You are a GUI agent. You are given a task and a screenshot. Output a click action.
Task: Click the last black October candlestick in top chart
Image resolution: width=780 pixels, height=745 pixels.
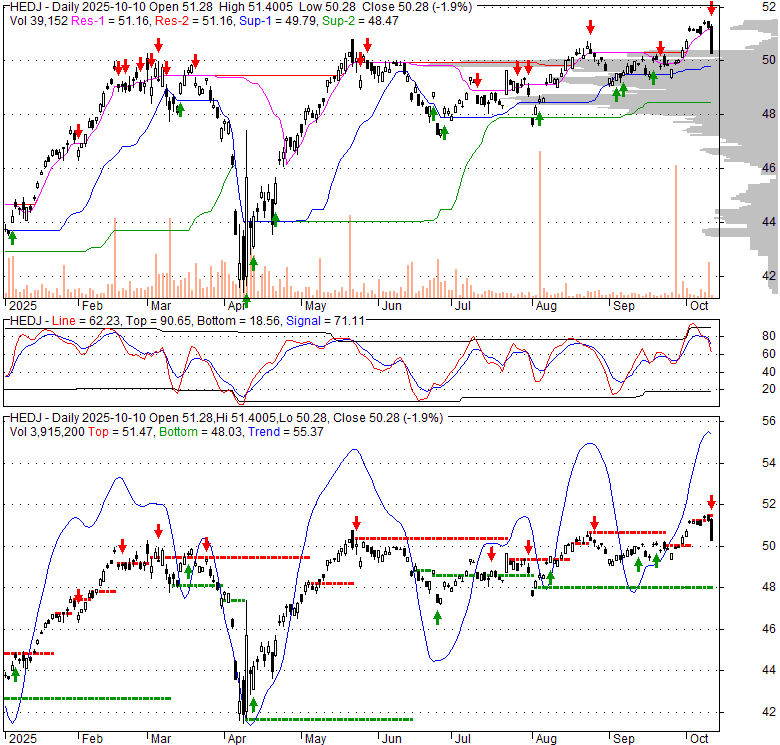click(x=712, y=40)
